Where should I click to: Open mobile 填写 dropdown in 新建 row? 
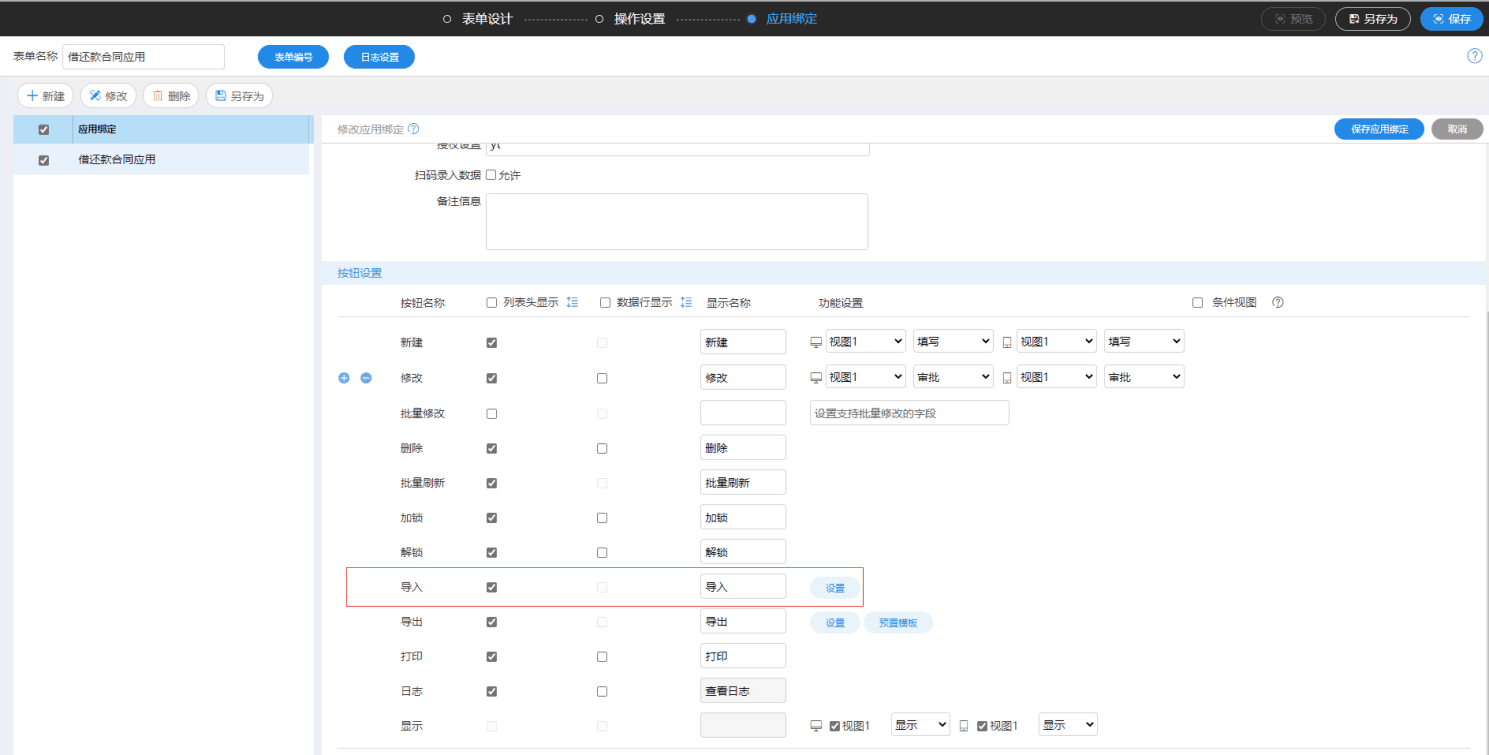pyautogui.click(x=1144, y=342)
